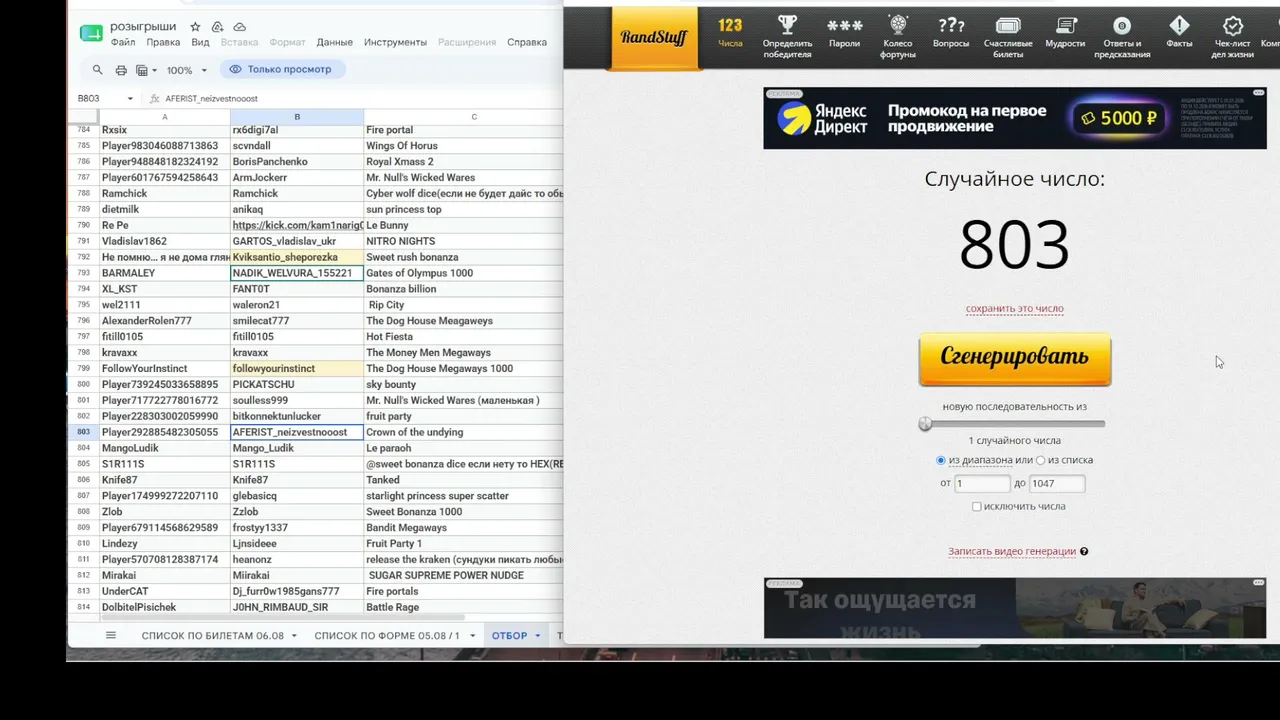This screenshot has height=720, width=1280.
Task: Click the formula bar content field
Action: [362, 99]
